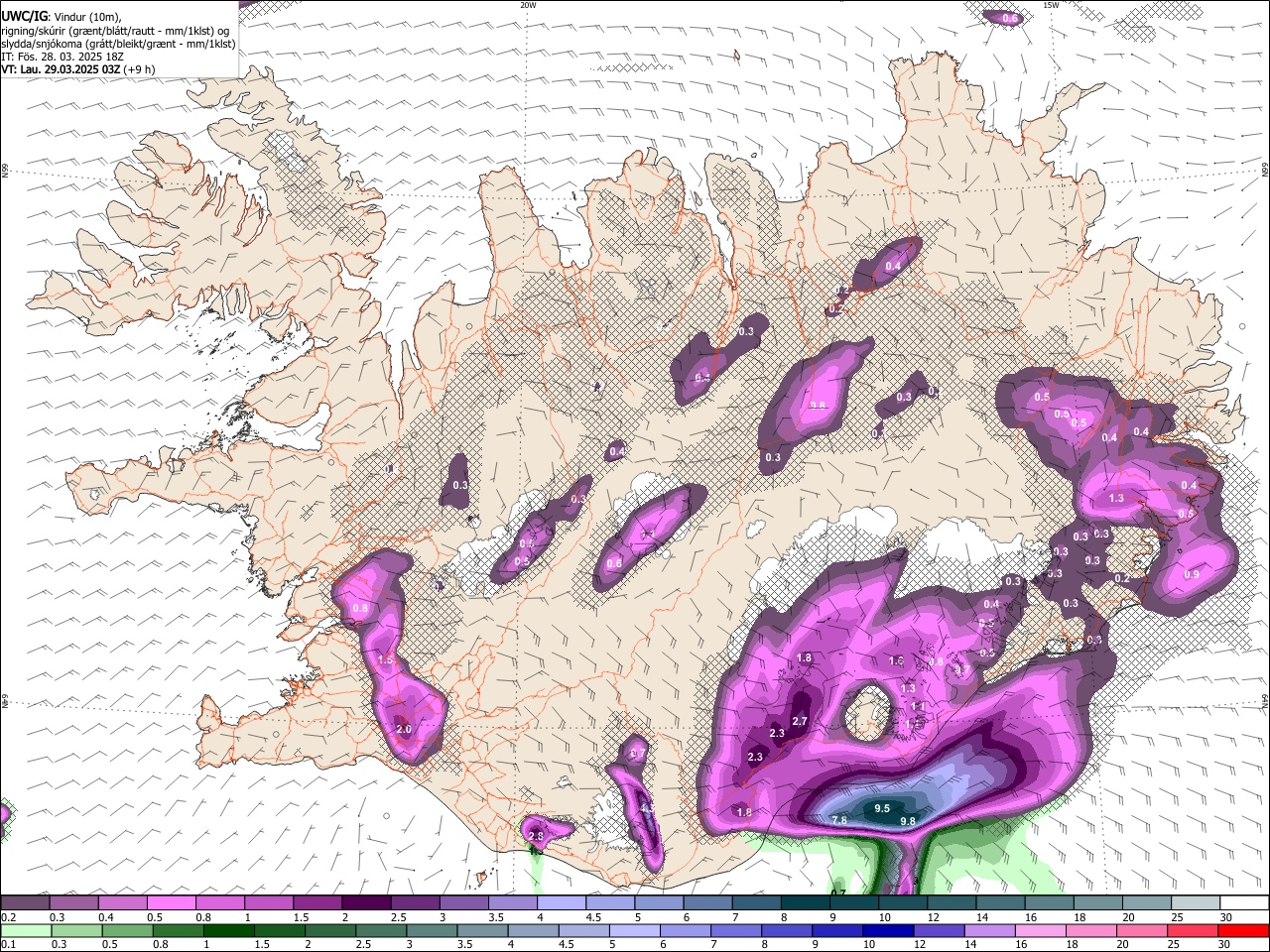Click the 2.0 value in southwest Iceland
This screenshot has height=952, width=1270.
point(403,730)
